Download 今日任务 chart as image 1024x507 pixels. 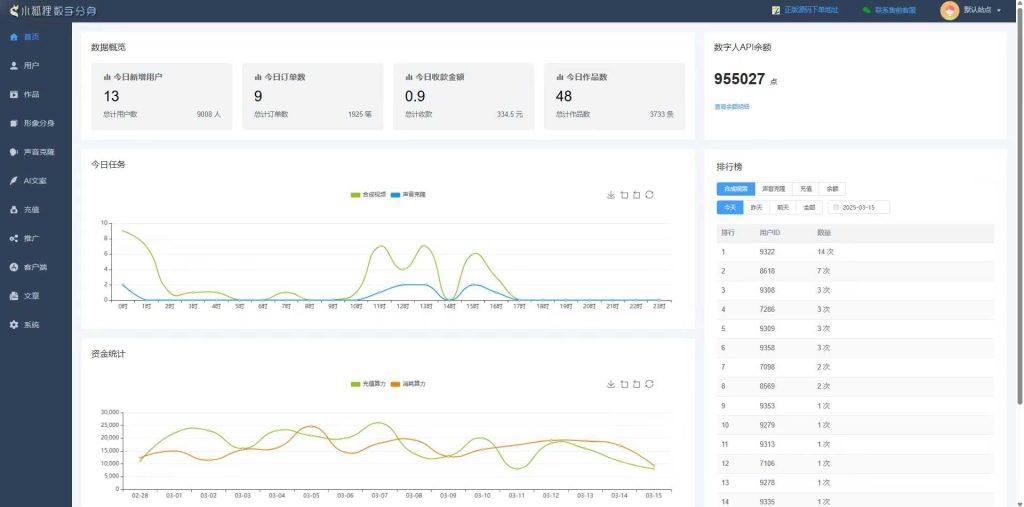coord(611,195)
